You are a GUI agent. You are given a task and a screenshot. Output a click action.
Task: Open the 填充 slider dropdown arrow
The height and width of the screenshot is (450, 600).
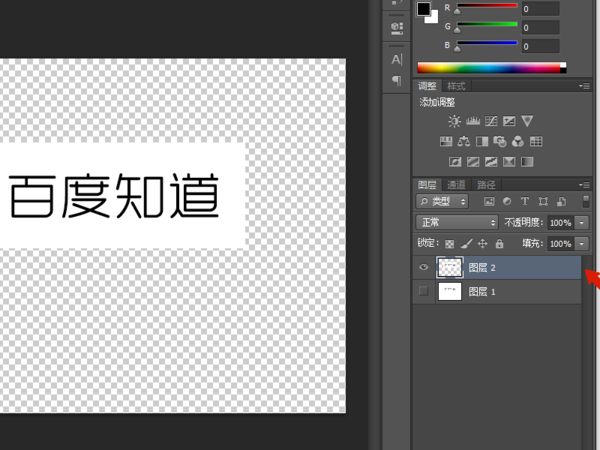[582, 244]
